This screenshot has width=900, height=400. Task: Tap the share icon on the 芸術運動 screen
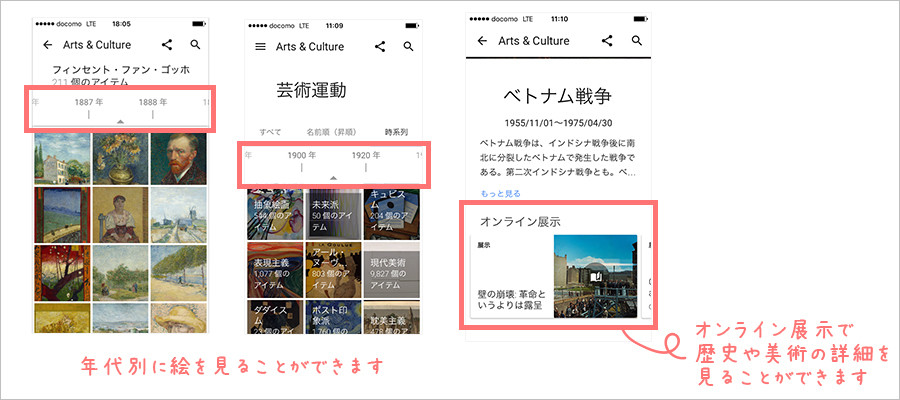coord(379,47)
